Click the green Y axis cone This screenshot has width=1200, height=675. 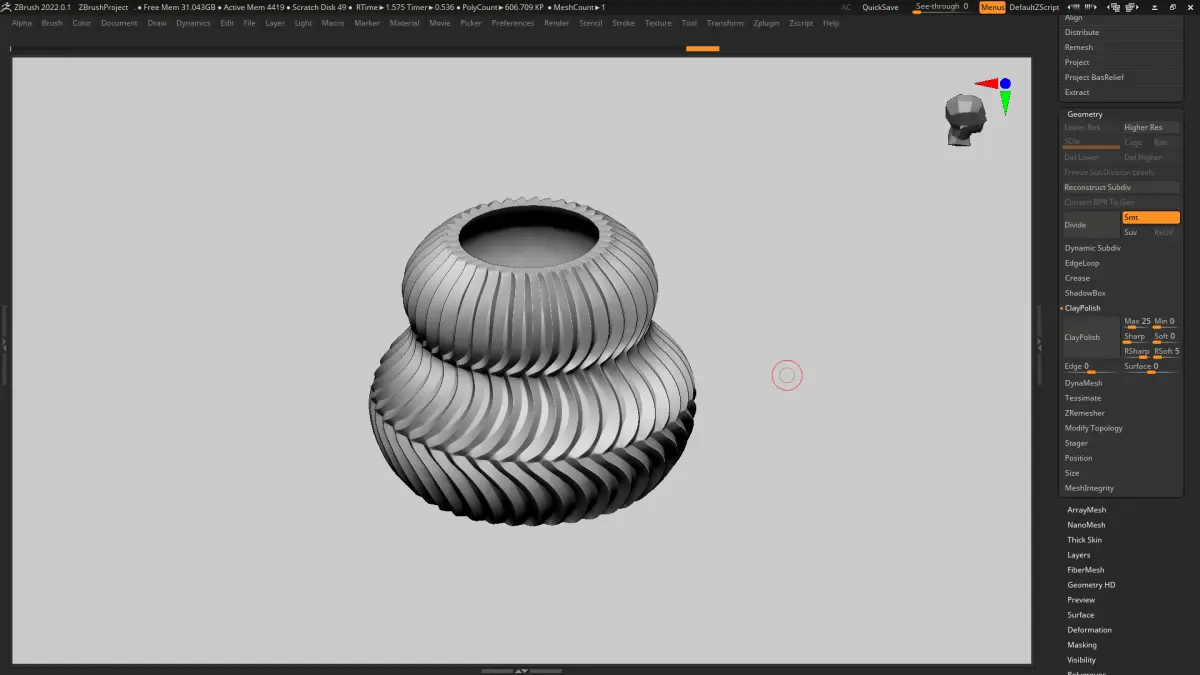pyautogui.click(x=1005, y=102)
